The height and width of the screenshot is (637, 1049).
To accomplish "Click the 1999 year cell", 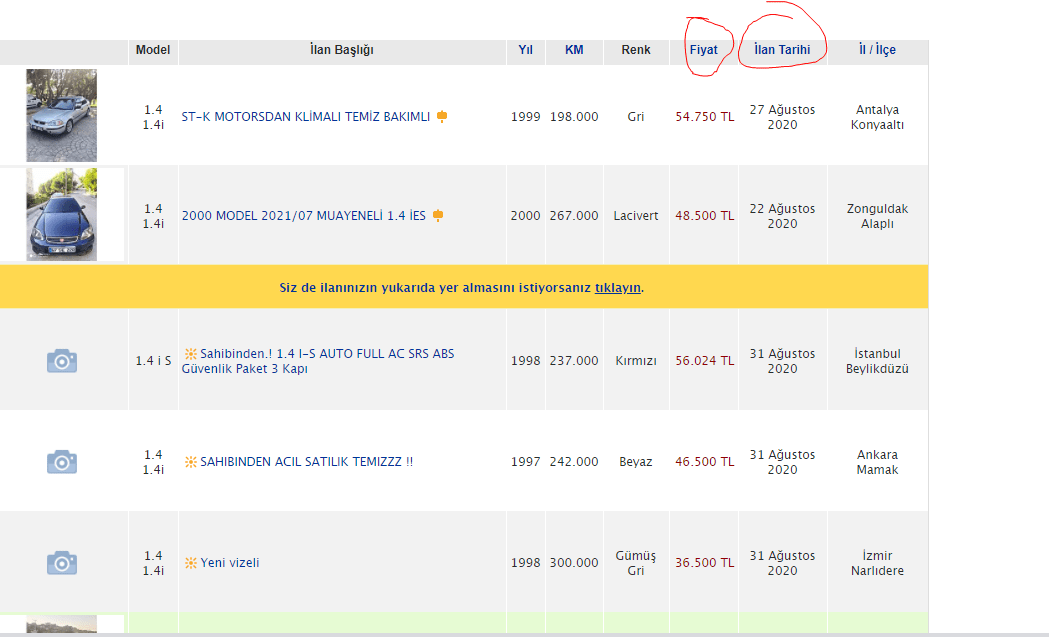I will coord(525,116).
